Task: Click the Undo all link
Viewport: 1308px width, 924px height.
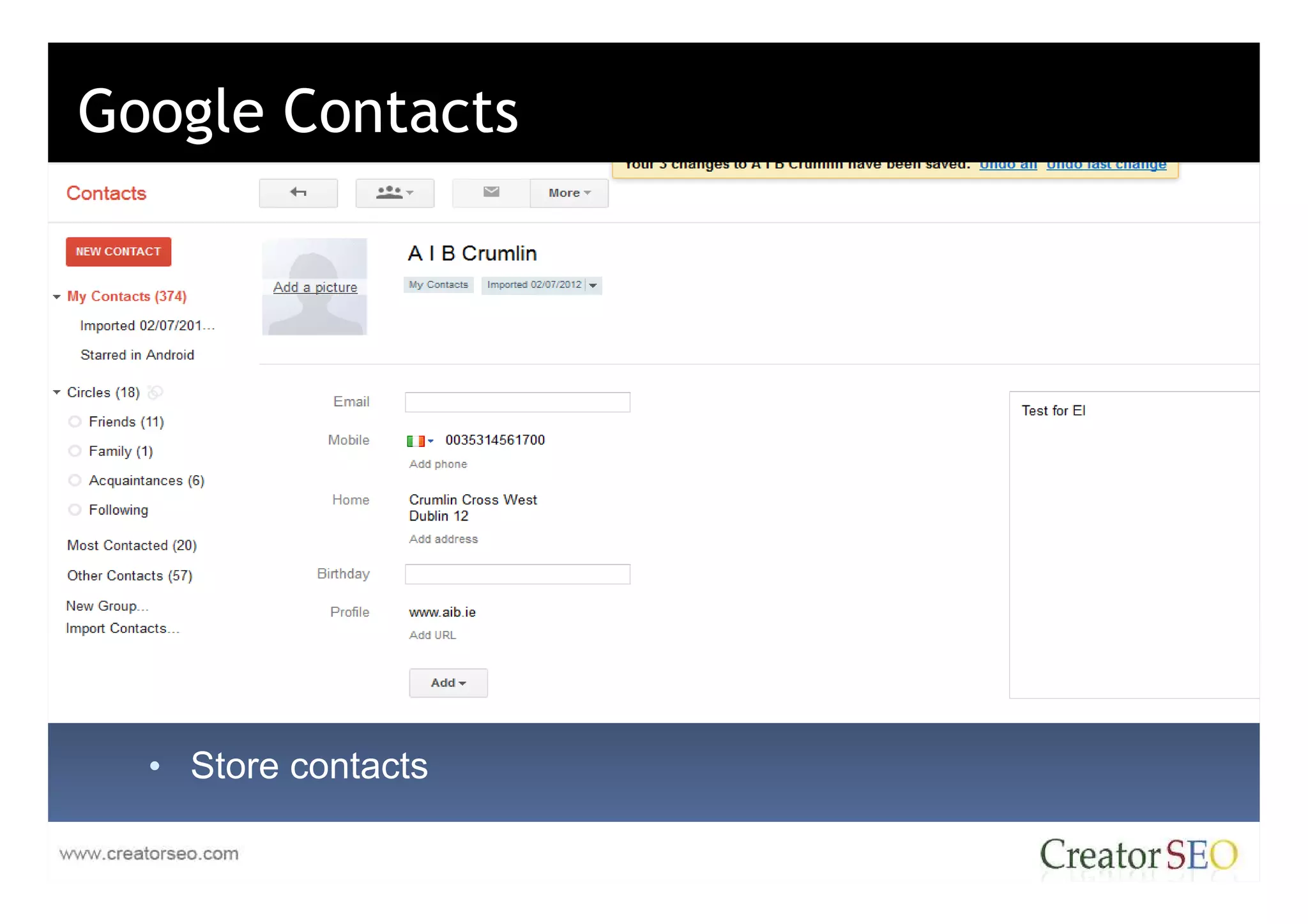Action: click(1008, 165)
